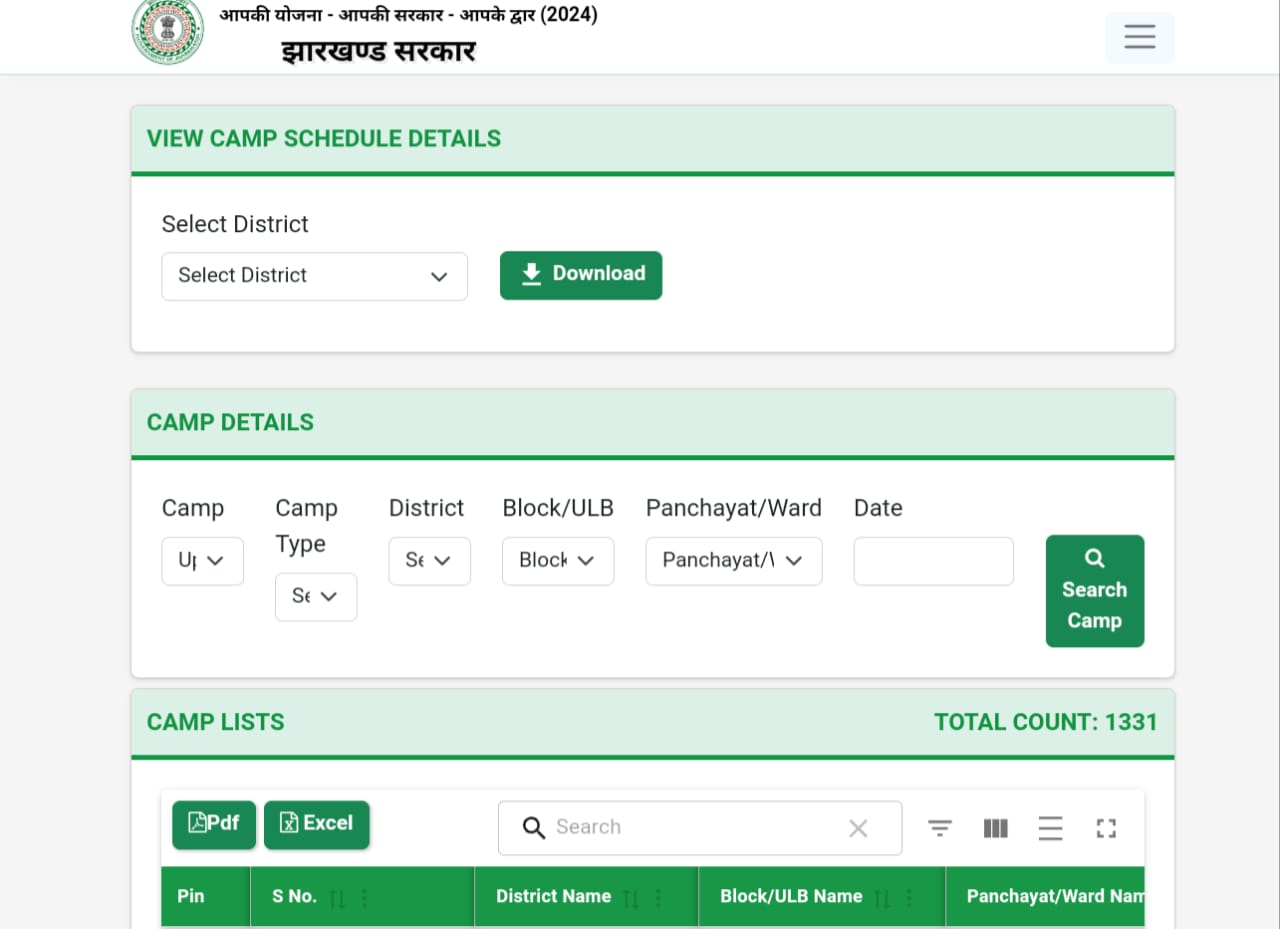
Task: Open the Camp Type dropdown
Action: click(x=316, y=597)
